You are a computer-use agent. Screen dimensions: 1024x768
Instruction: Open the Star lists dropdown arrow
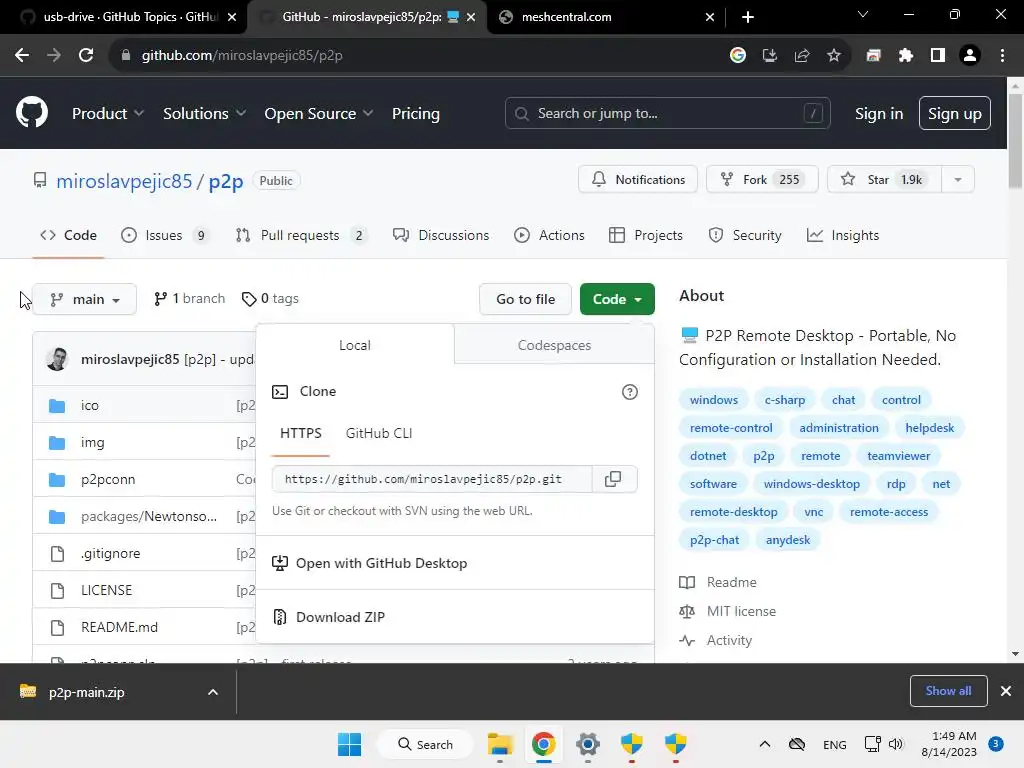tap(958, 180)
